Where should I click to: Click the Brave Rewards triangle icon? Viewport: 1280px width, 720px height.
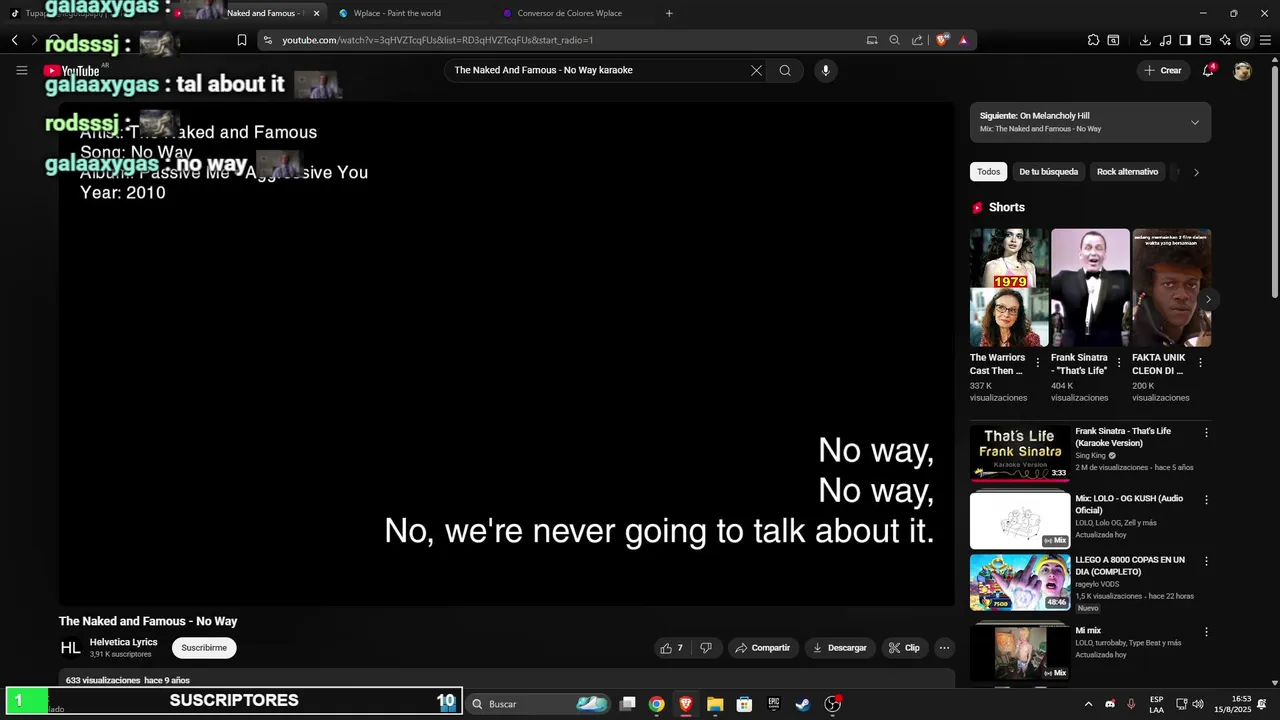coord(963,40)
